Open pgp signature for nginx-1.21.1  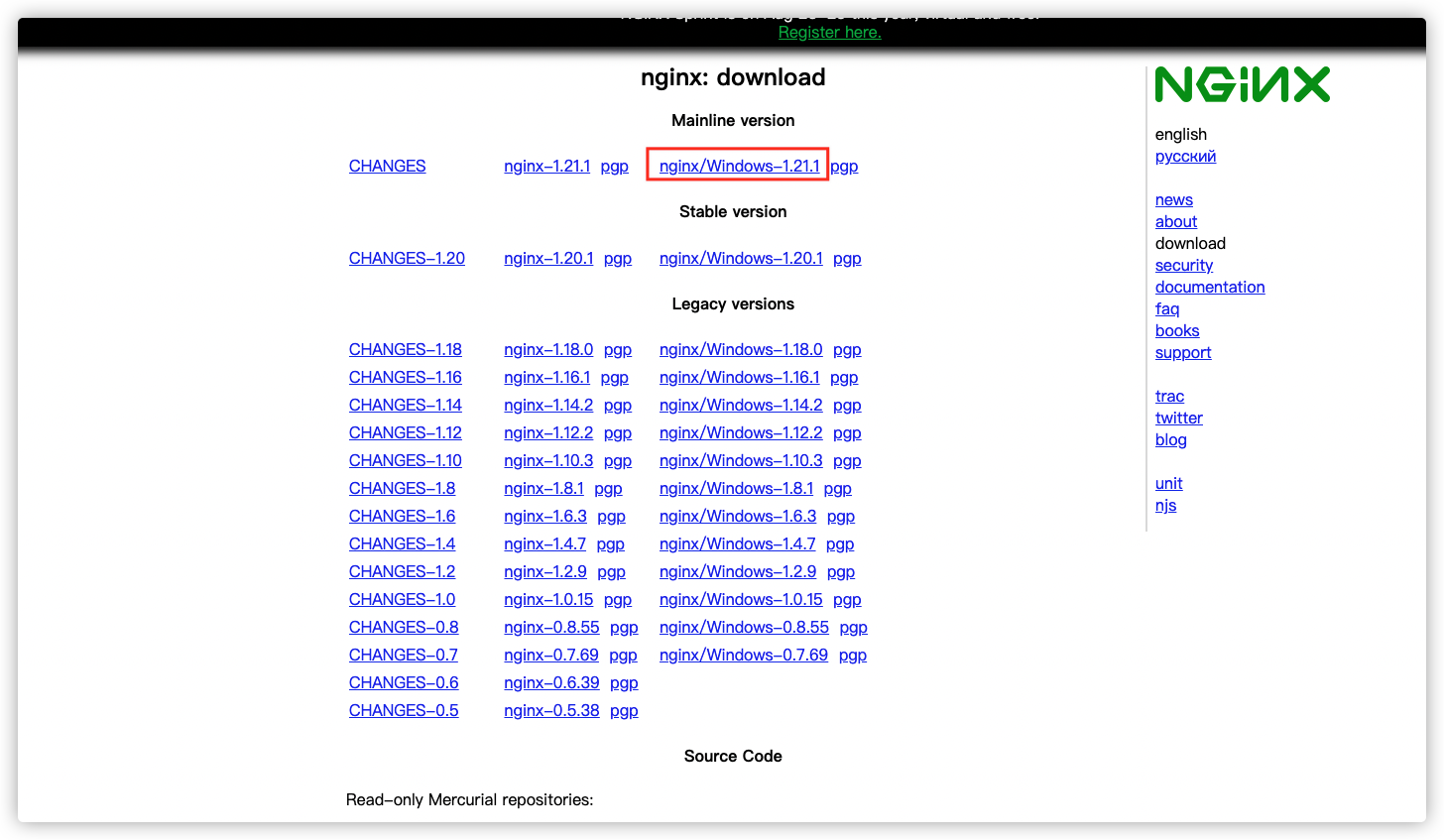(x=614, y=167)
